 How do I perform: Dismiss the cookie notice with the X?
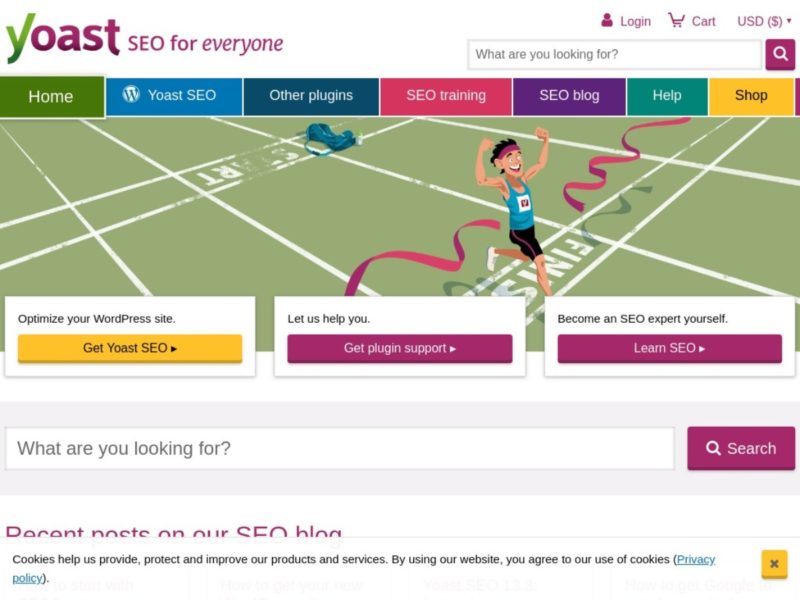tap(774, 564)
